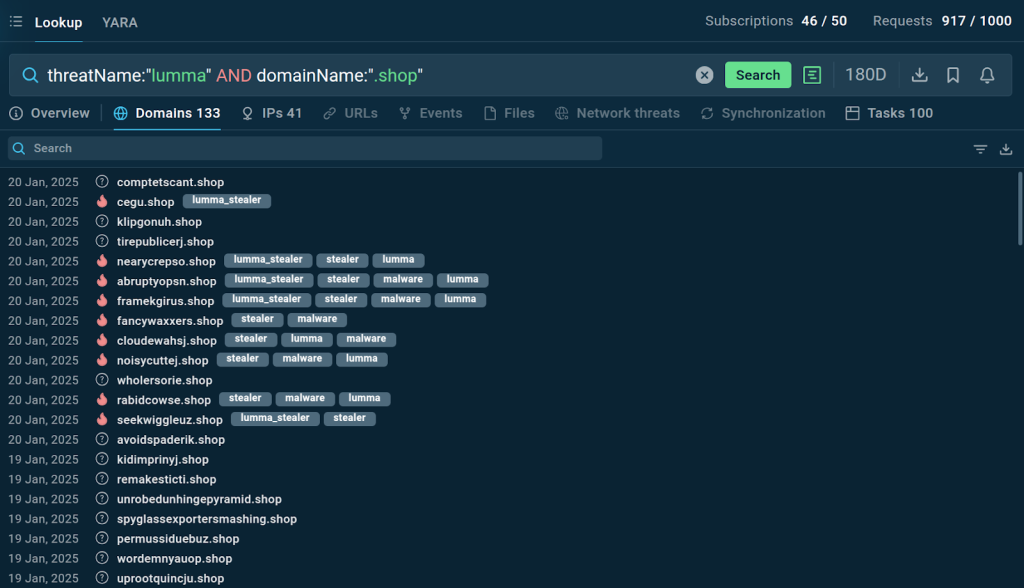Image resolution: width=1024 pixels, height=588 pixels.
Task: Click the vertical scrollbar on results list
Action: pyautogui.click(x=1019, y=208)
